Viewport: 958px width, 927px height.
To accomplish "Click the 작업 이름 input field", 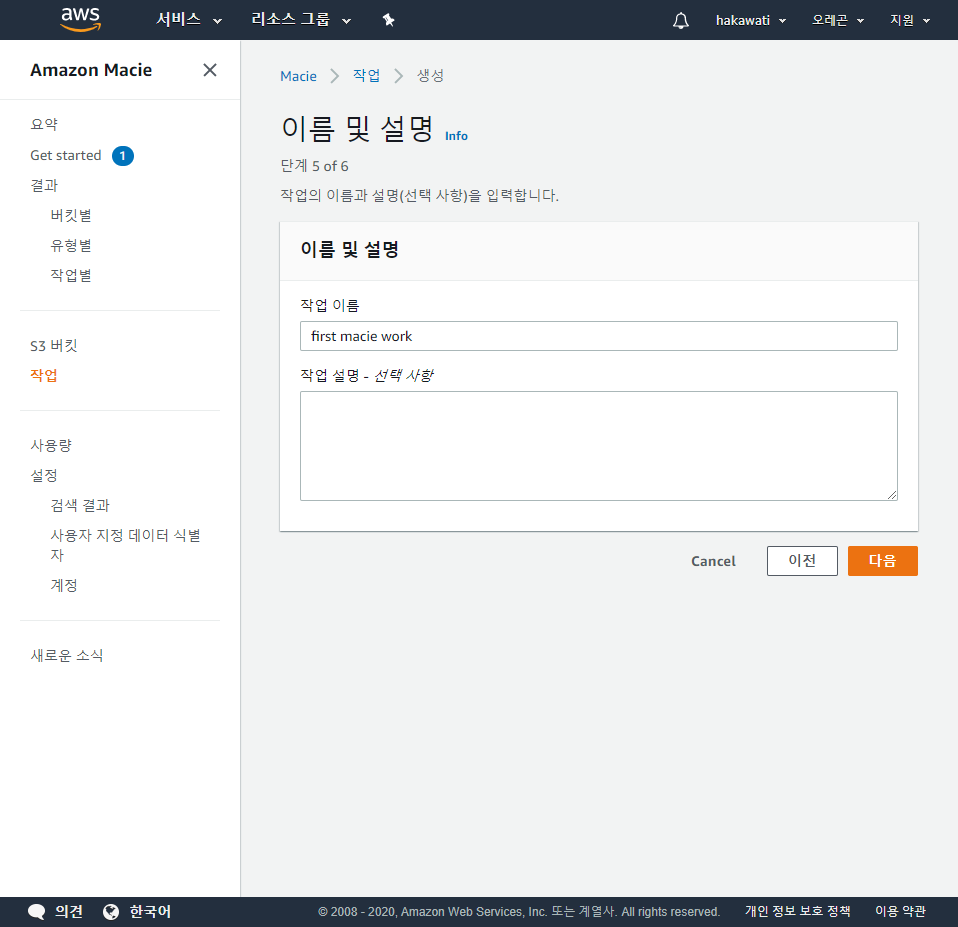I will click(x=599, y=336).
